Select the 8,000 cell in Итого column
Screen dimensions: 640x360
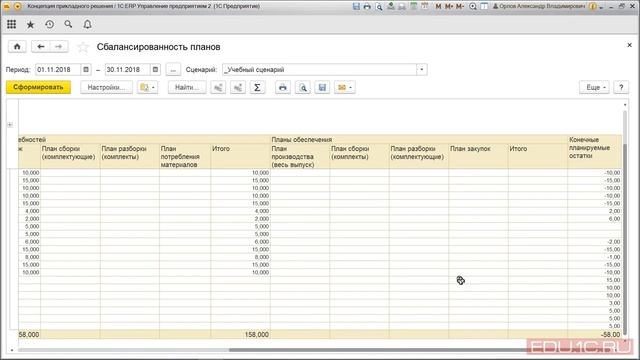tap(240, 257)
